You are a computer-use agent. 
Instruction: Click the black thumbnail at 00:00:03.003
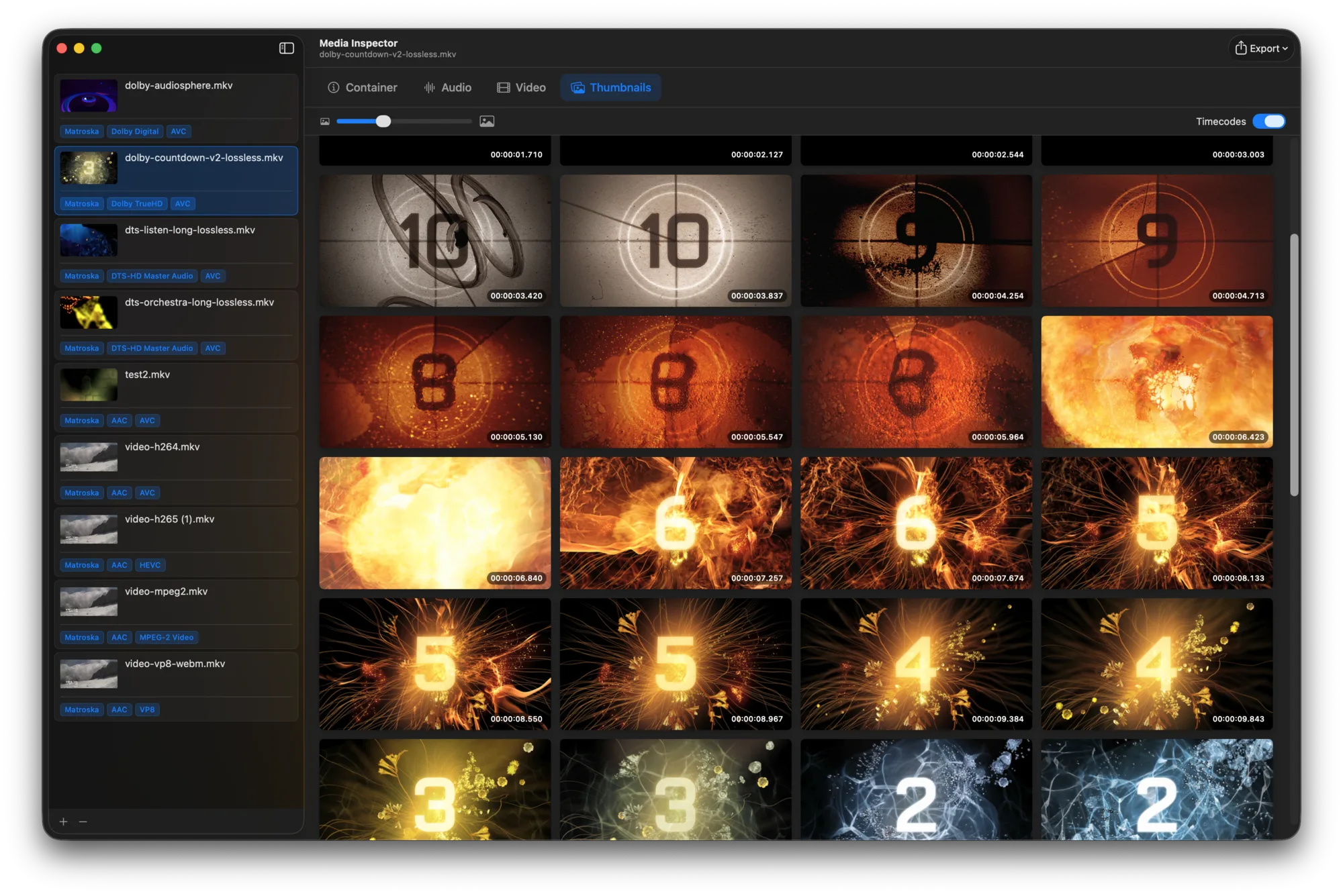(x=1157, y=150)
